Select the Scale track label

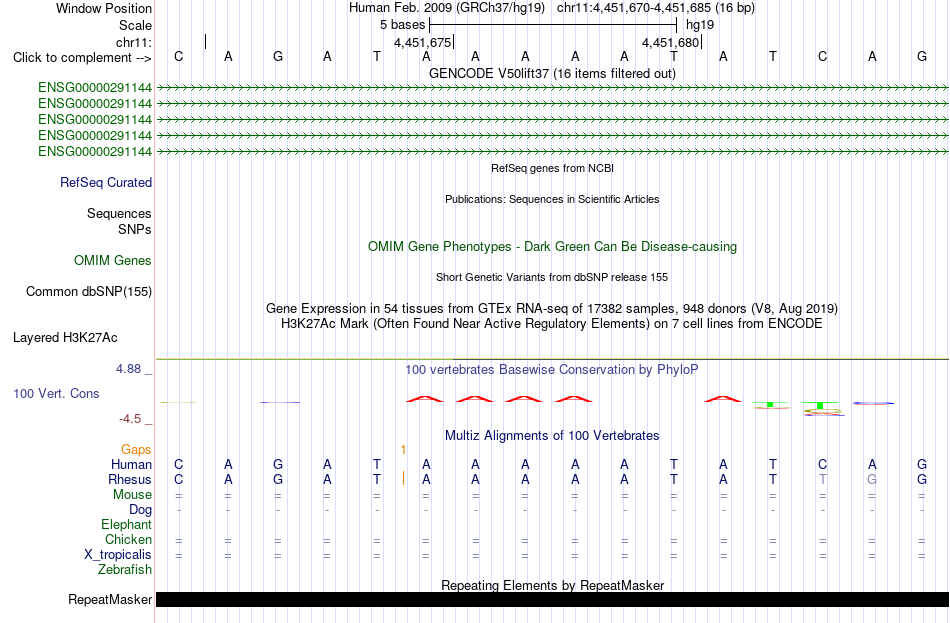(x=135, y=25)
